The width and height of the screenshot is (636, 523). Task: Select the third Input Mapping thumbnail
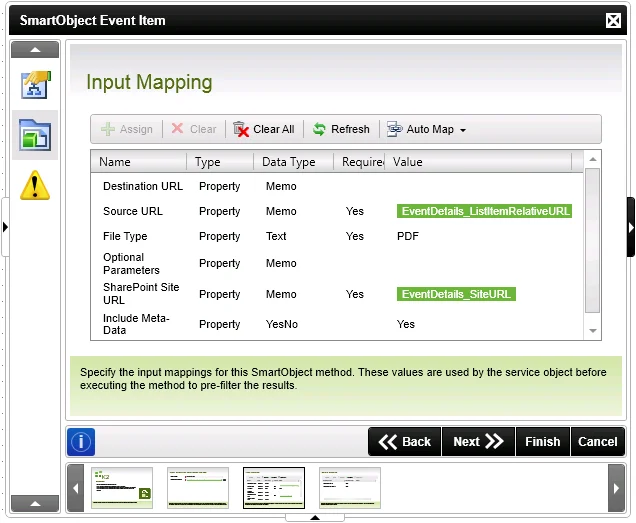point(274,488)
